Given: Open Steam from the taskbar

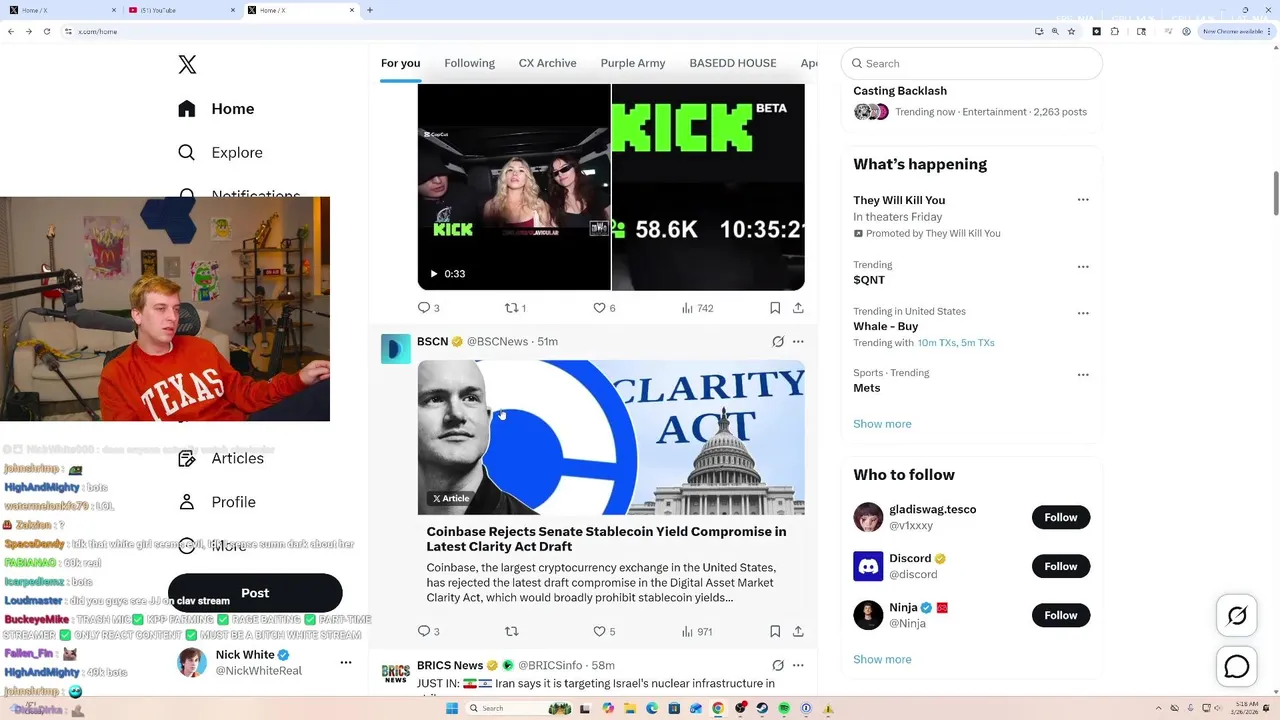Looking at the screenshot, I should coord(762,708).
